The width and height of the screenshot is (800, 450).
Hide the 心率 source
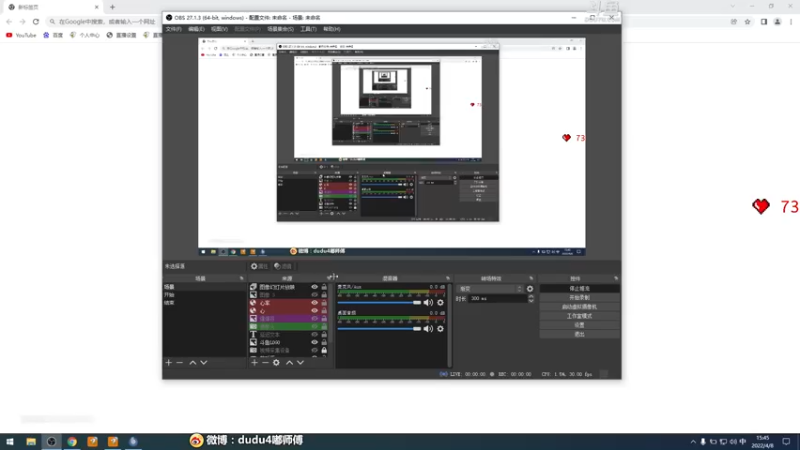click(x=314, y=303)
